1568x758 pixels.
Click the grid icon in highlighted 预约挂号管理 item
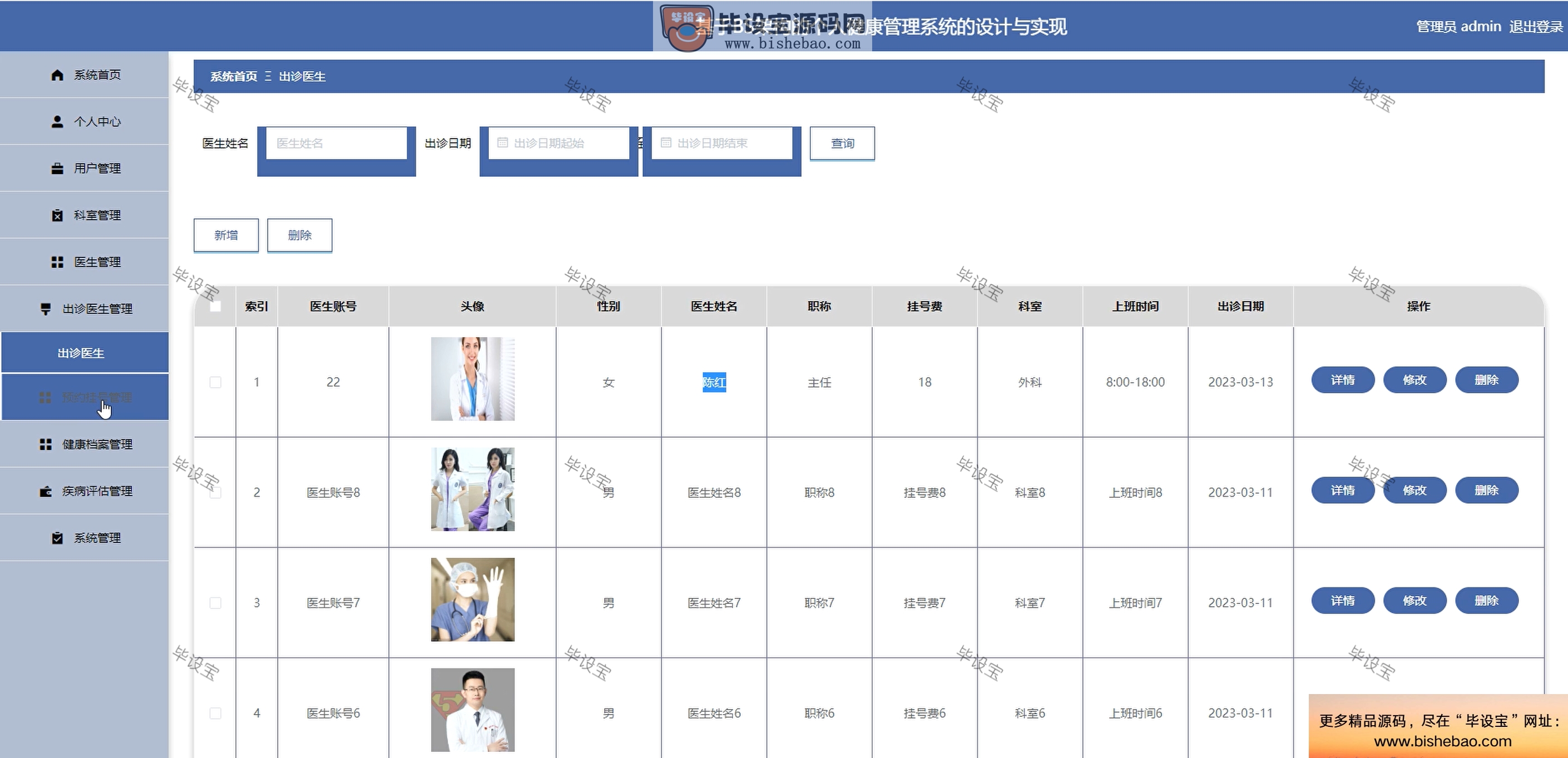[x=46, y=398]
